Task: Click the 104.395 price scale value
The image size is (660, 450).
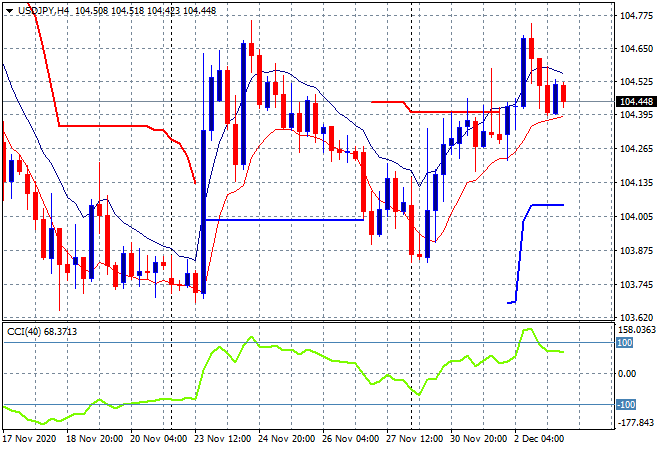Action: tap(636, 114)
